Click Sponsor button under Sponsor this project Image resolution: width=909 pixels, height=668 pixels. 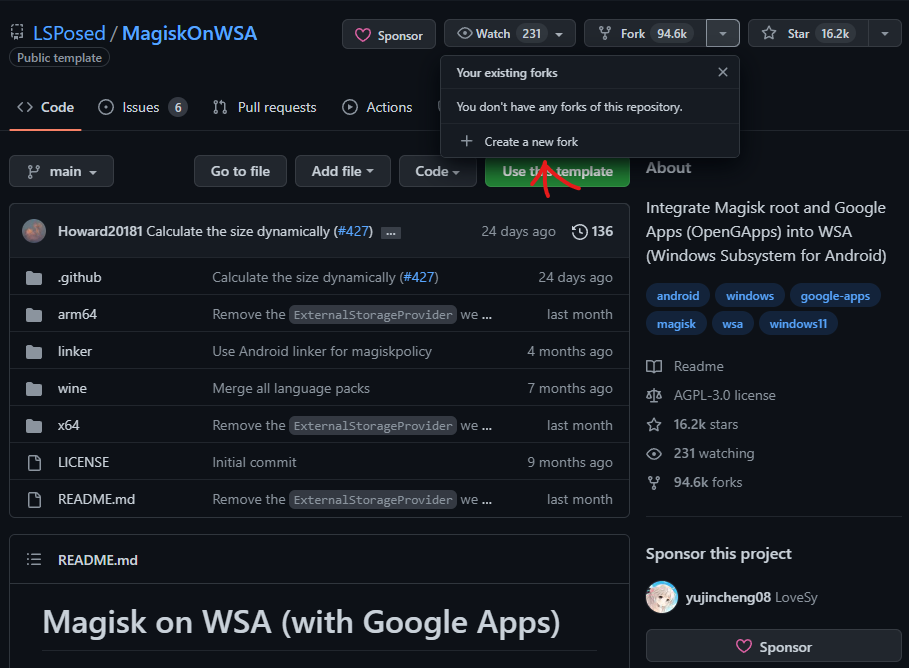pyautogui.click(x=773, y=646)
